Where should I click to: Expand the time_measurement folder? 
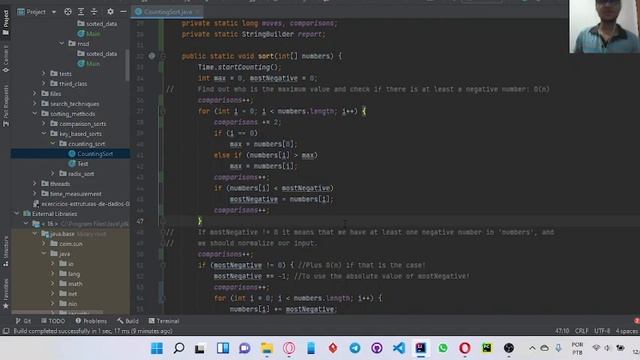pos(35,193)
